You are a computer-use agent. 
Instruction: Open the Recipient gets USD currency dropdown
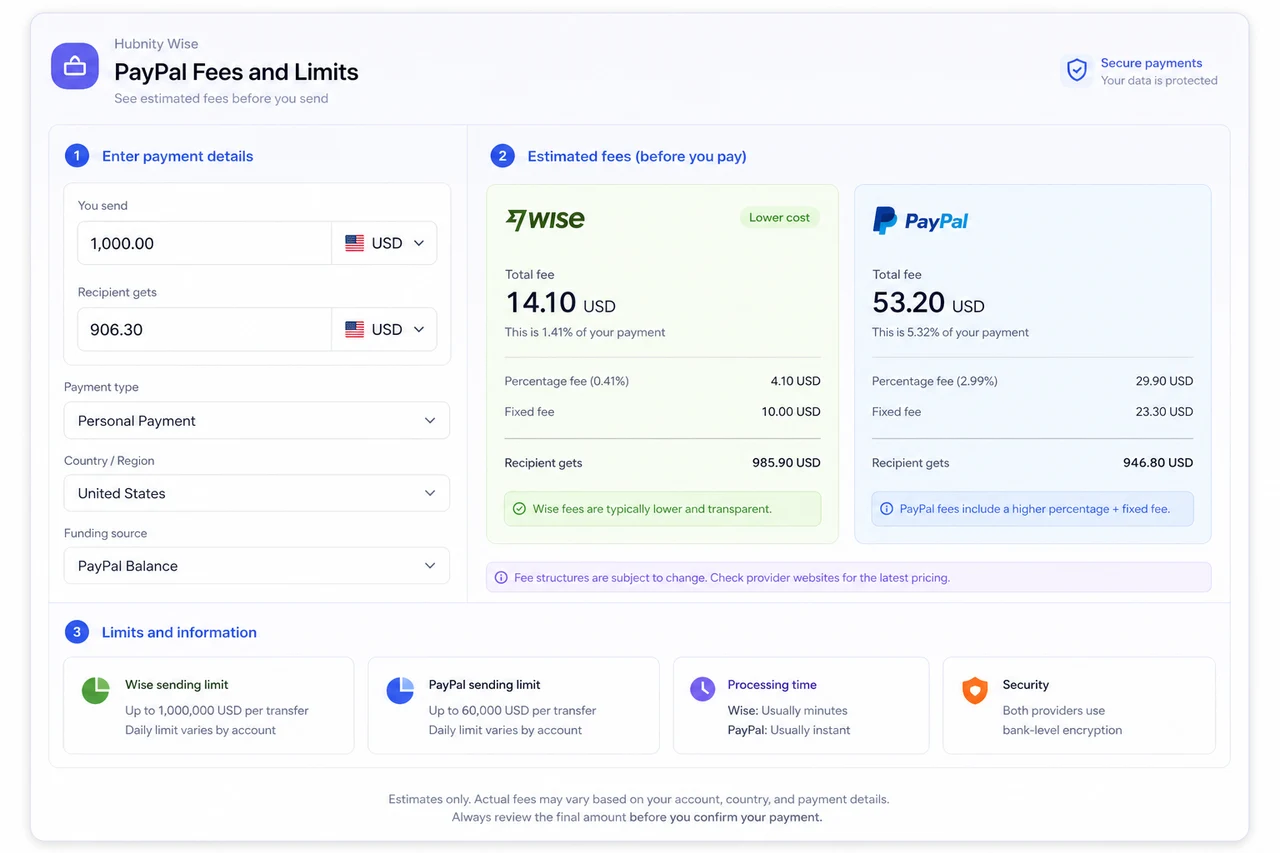click(x=384, y=329)
